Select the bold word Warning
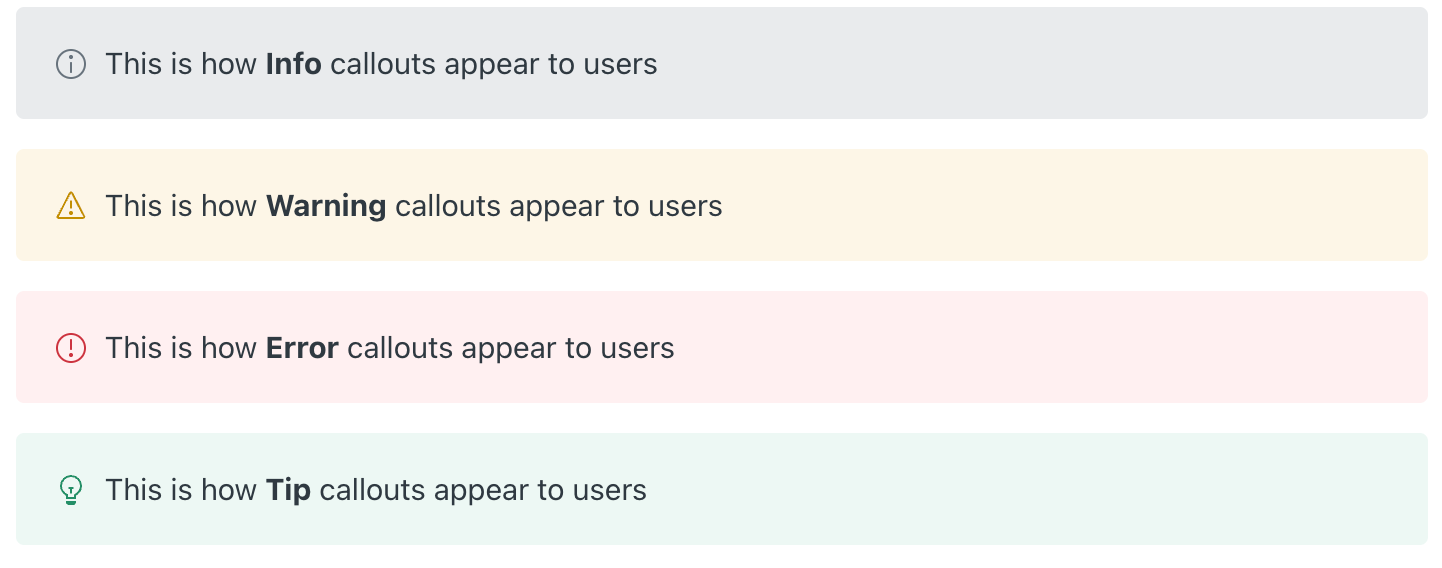Screen dimensions: 1442x568 pos(326,206)
